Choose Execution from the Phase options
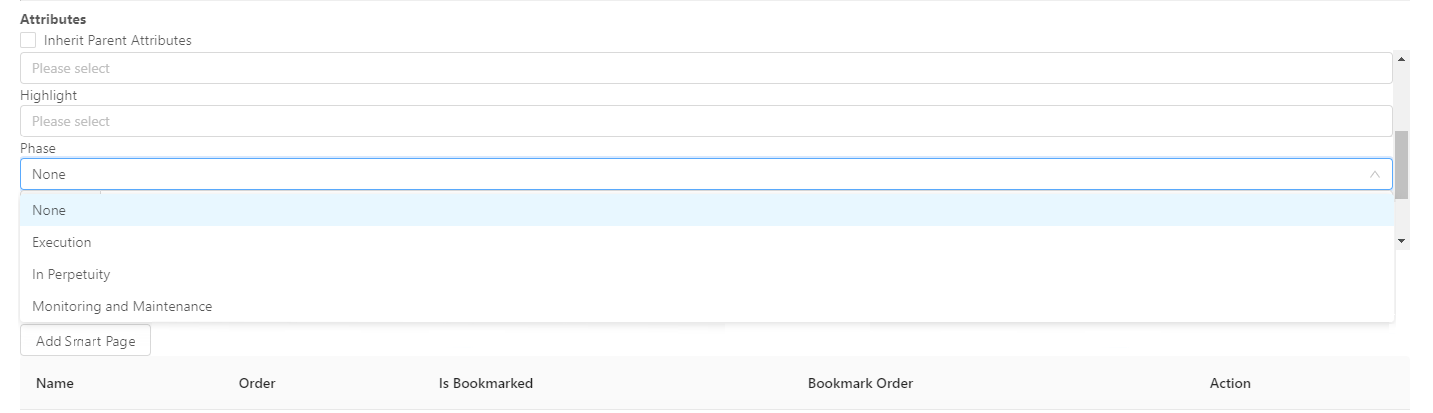Screen dimensions: 1433x413 (x=62, y=242)
